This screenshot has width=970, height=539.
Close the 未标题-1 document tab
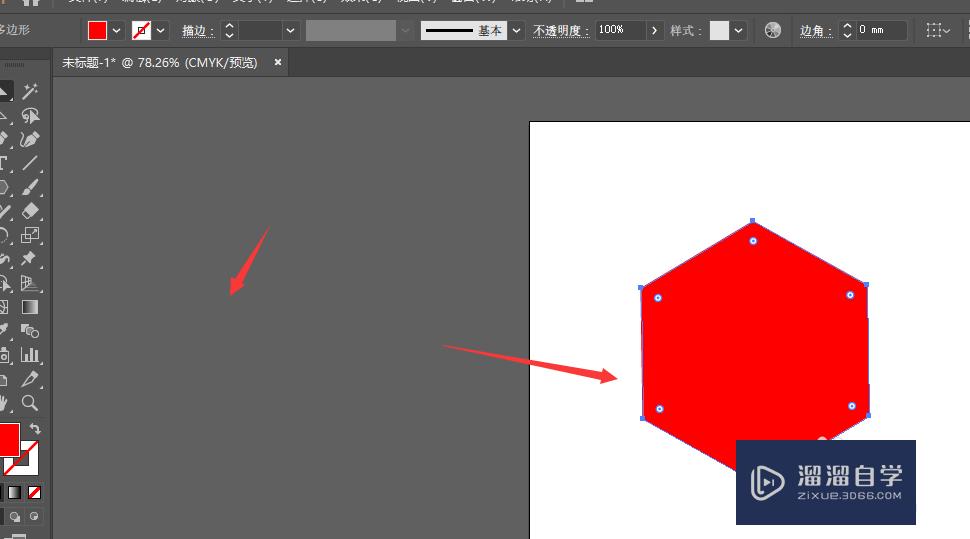point(278,62)
